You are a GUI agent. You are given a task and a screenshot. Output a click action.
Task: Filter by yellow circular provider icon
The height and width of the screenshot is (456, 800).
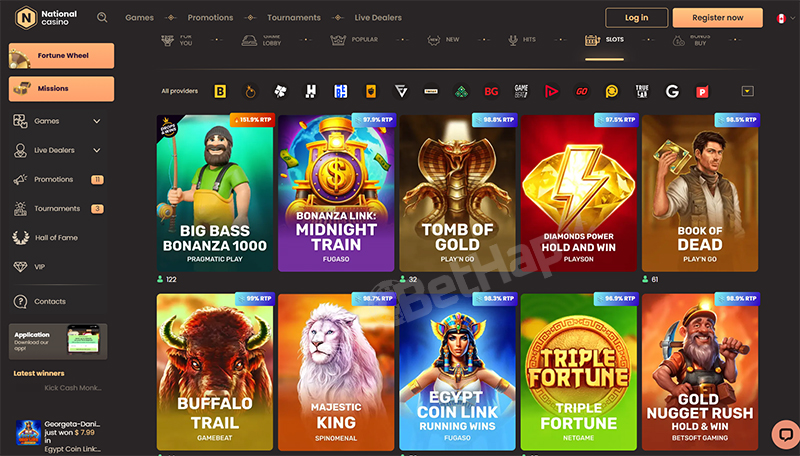point(612,91)
